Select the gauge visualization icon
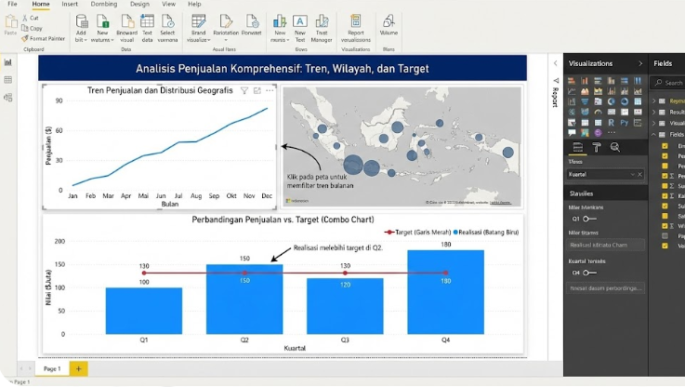 (598, 112)
